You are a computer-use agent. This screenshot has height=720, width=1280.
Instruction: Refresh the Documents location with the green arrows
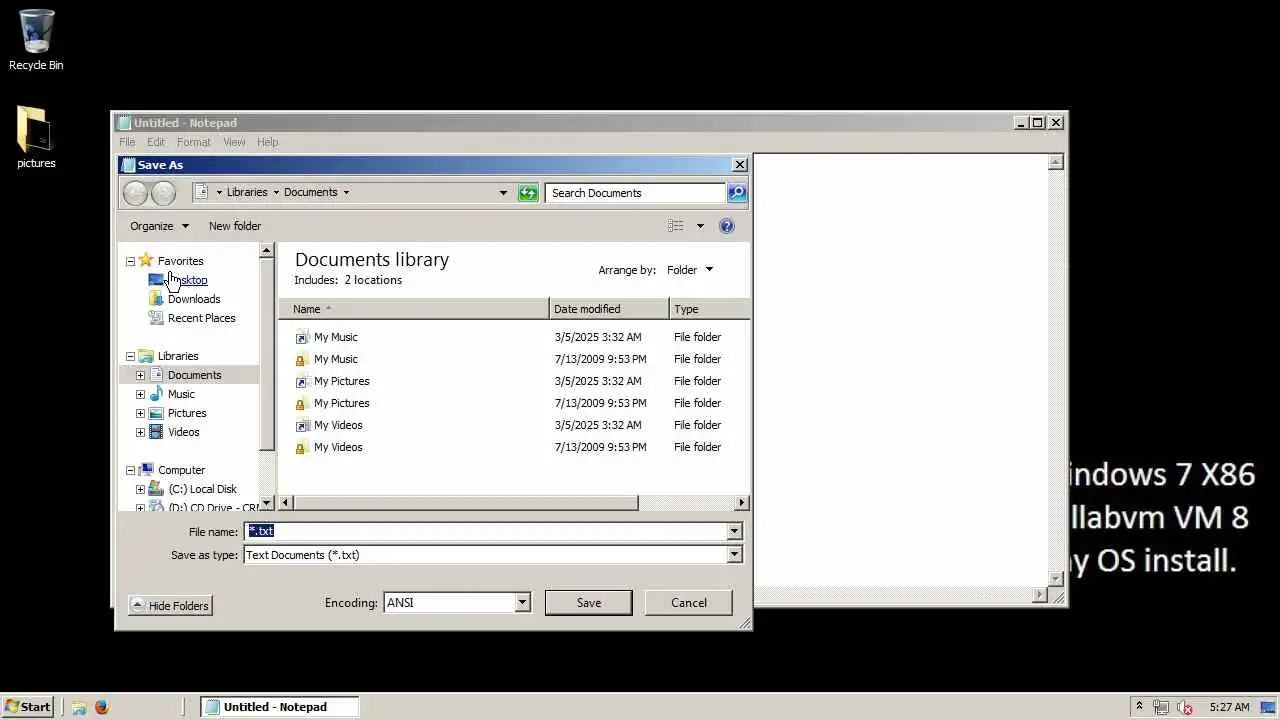click(528, 193)
